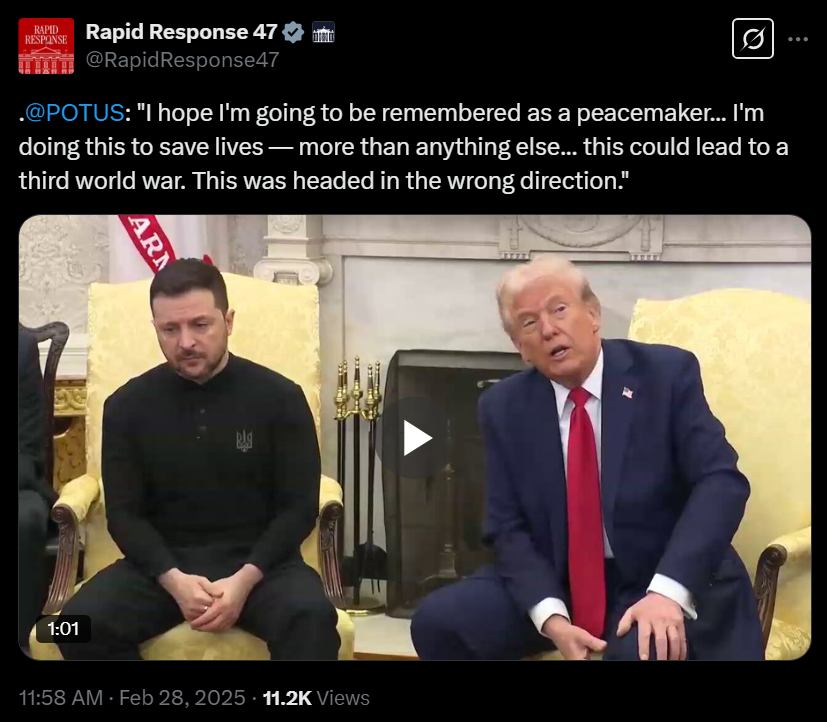Viewport: 827px width, 722px height.
Task: Click the Views label
Action: click(343, 698)
